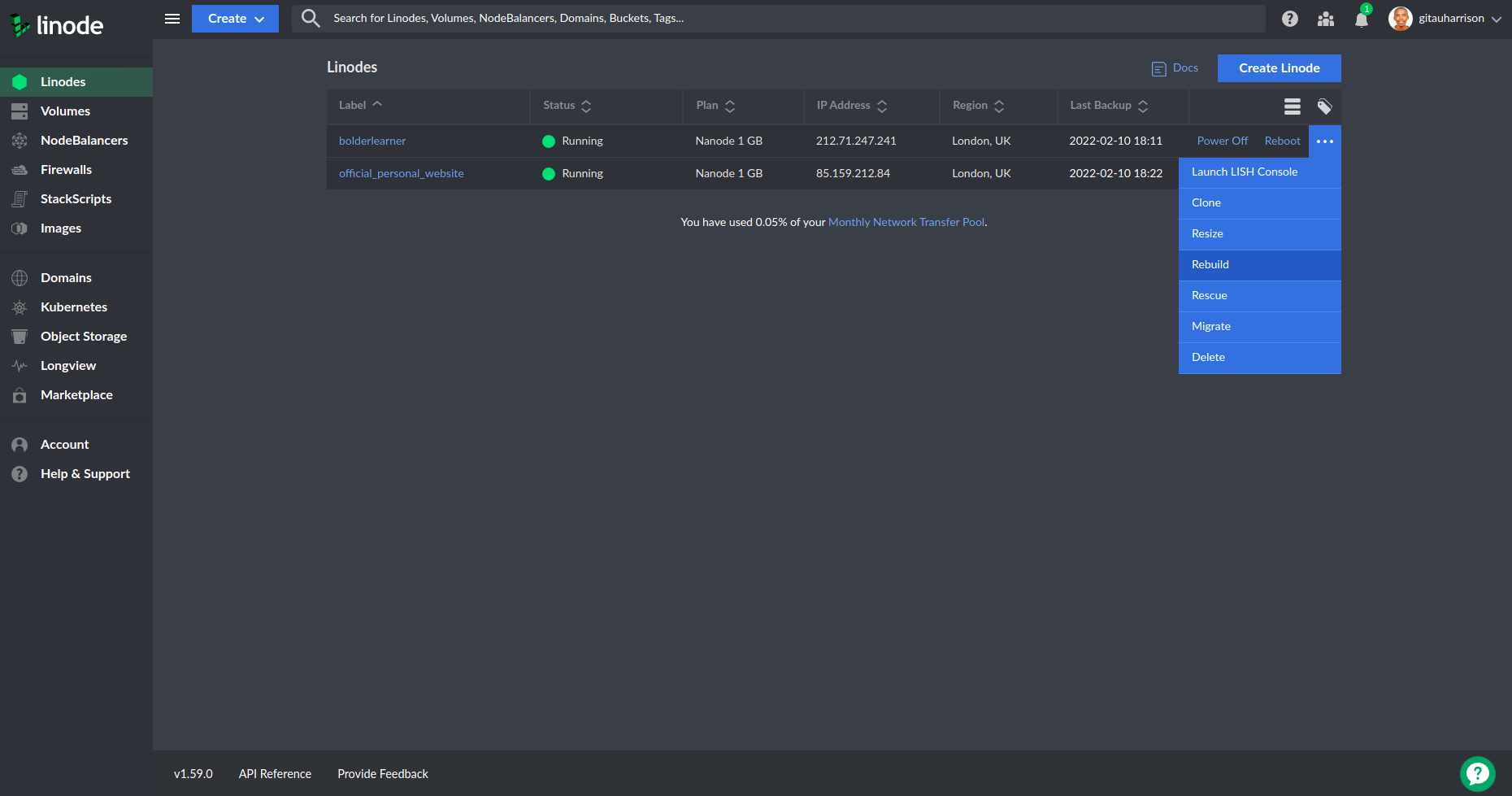
Task: Switch to list view display icon
Action: [x=1293, y=107]
